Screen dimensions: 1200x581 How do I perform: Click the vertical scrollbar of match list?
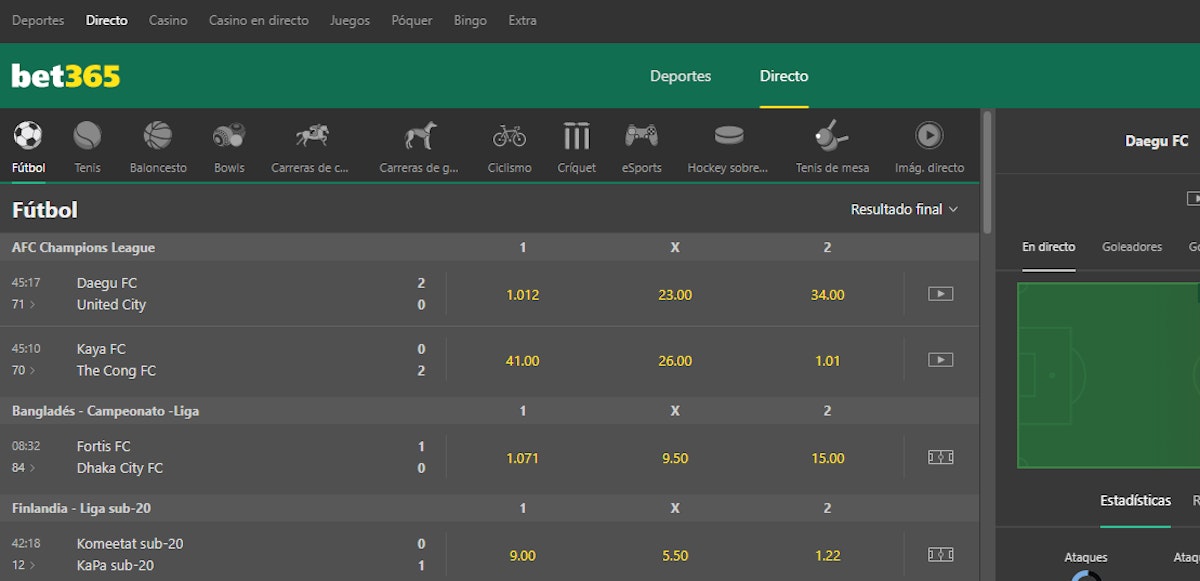tap(988, 170)
